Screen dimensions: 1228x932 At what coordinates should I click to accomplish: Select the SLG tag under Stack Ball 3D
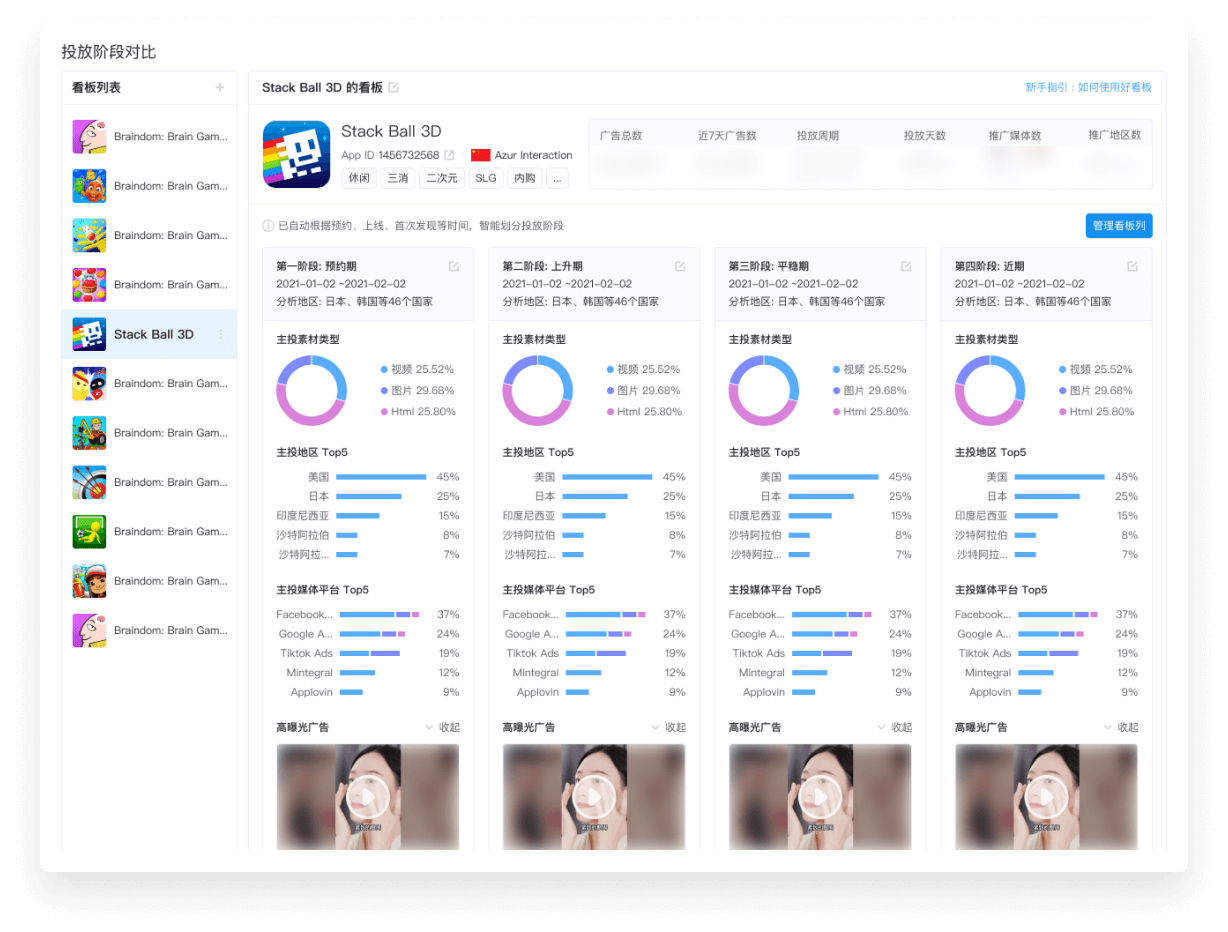tap(485, 178)
